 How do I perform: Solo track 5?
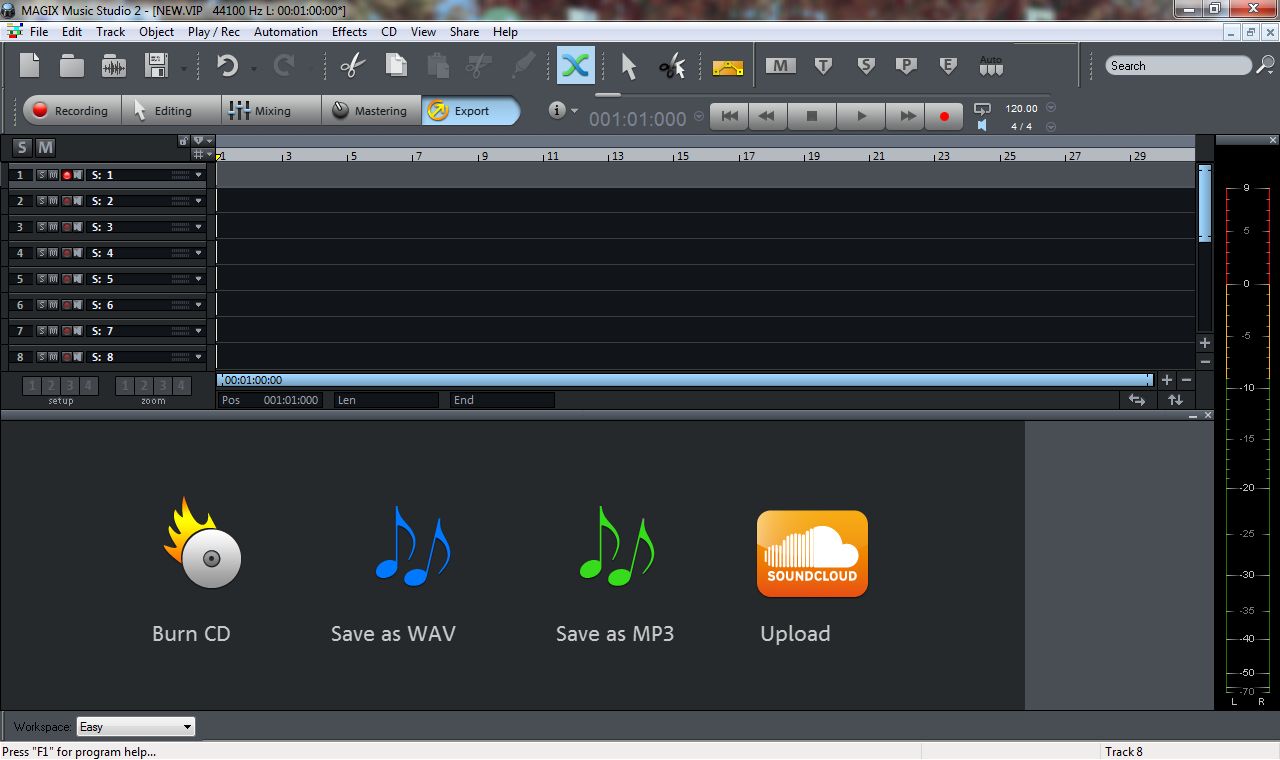point(41,279)
